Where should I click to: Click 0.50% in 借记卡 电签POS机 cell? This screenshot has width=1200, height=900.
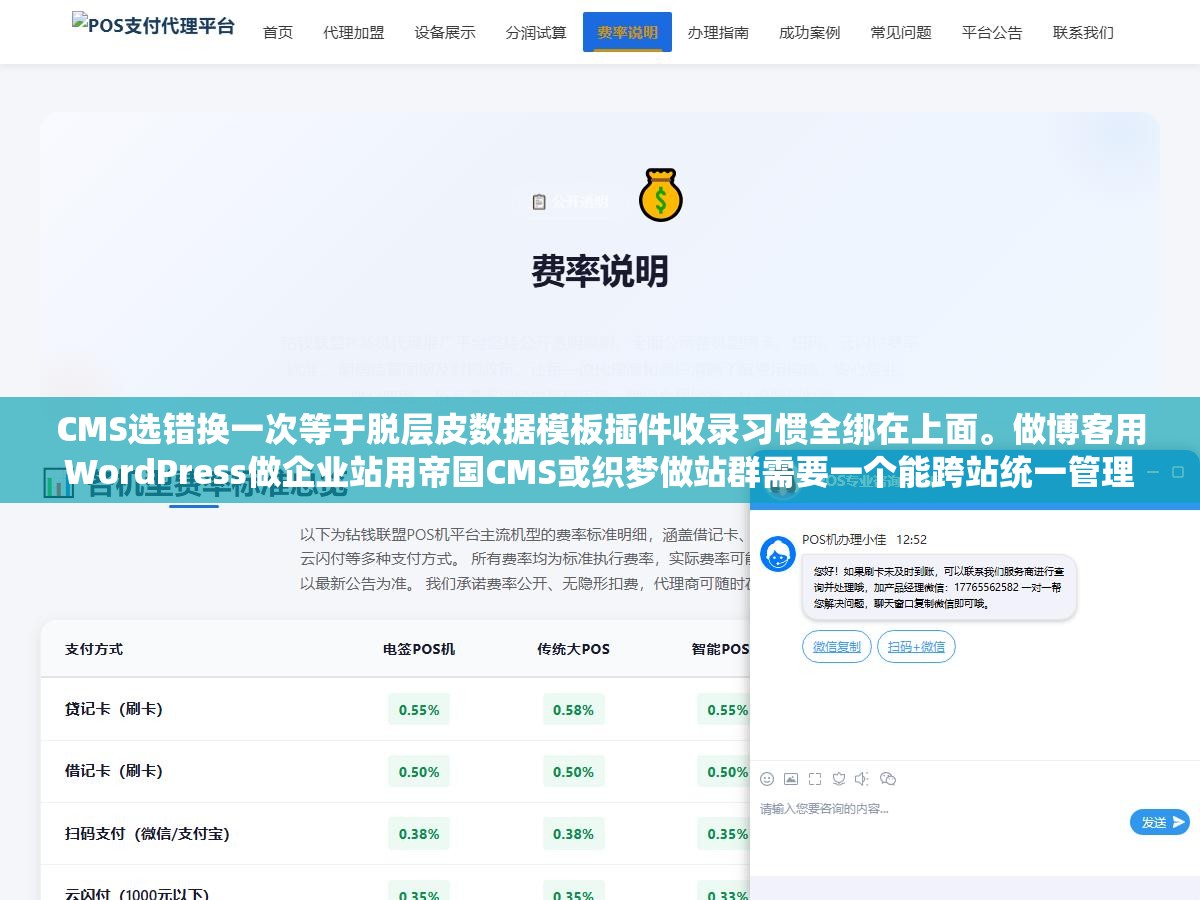click(x=419, y=772)
